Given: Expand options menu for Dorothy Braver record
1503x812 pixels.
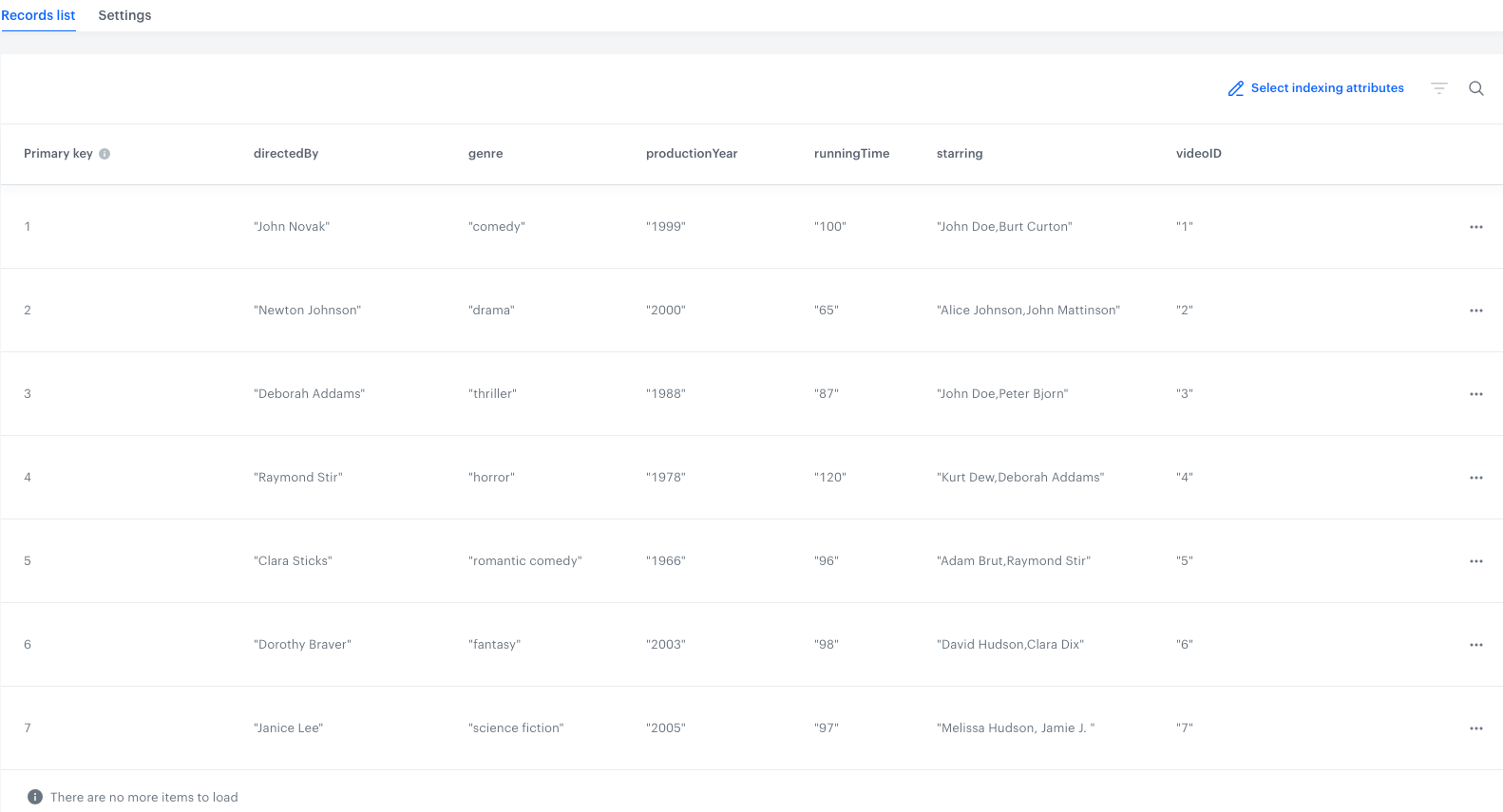Looking at the screenshot, I should coord(1475,645).
